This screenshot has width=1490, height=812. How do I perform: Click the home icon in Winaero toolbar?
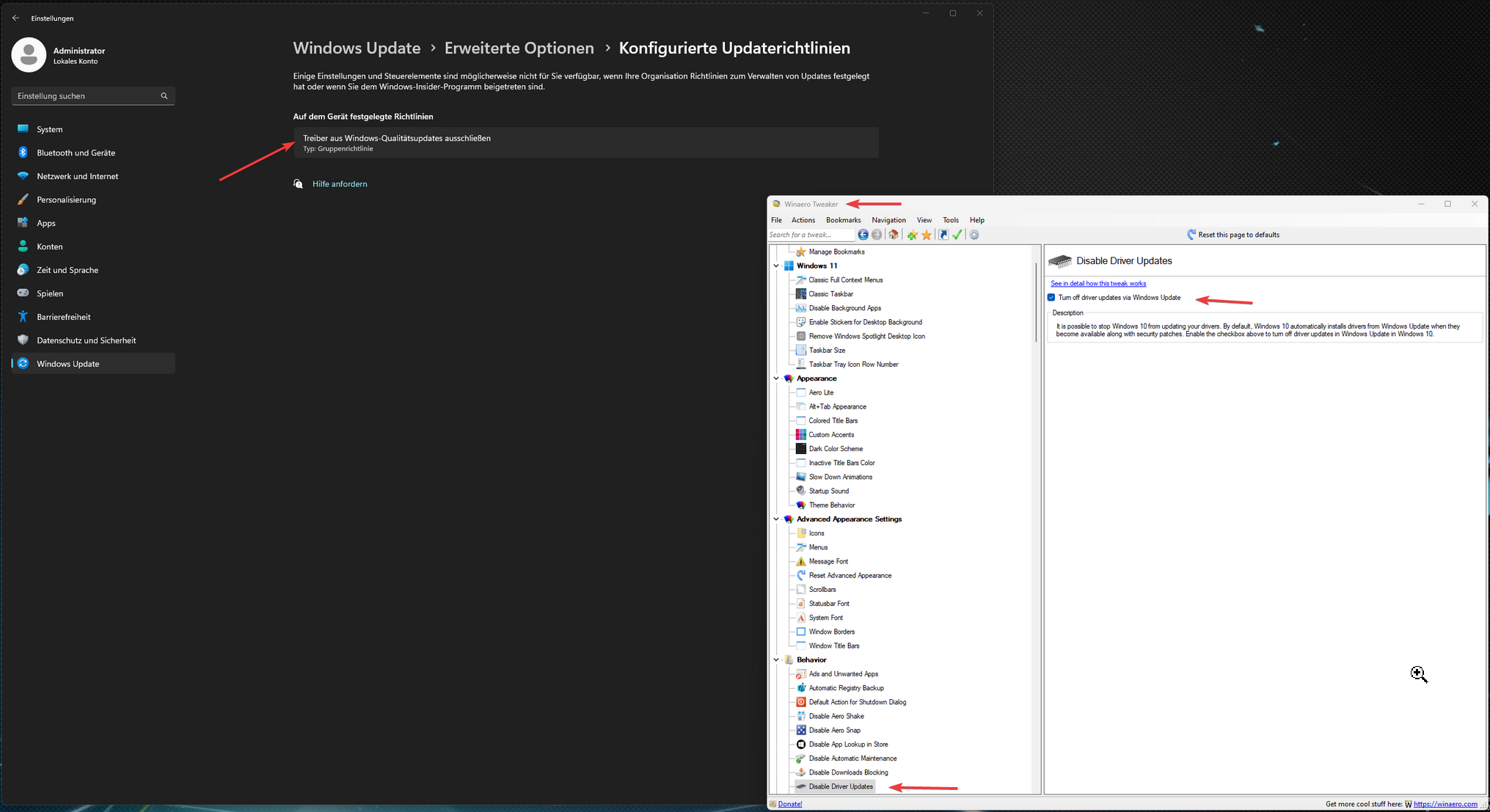point(893,235)
